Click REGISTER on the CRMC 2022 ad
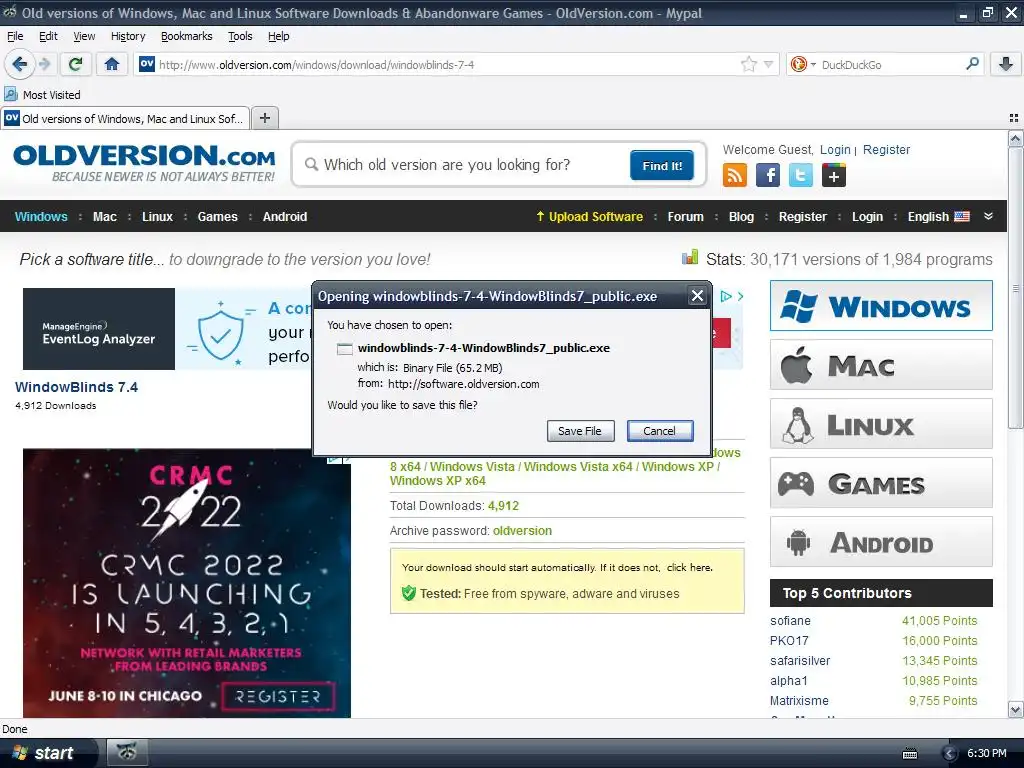 (278, 697)
